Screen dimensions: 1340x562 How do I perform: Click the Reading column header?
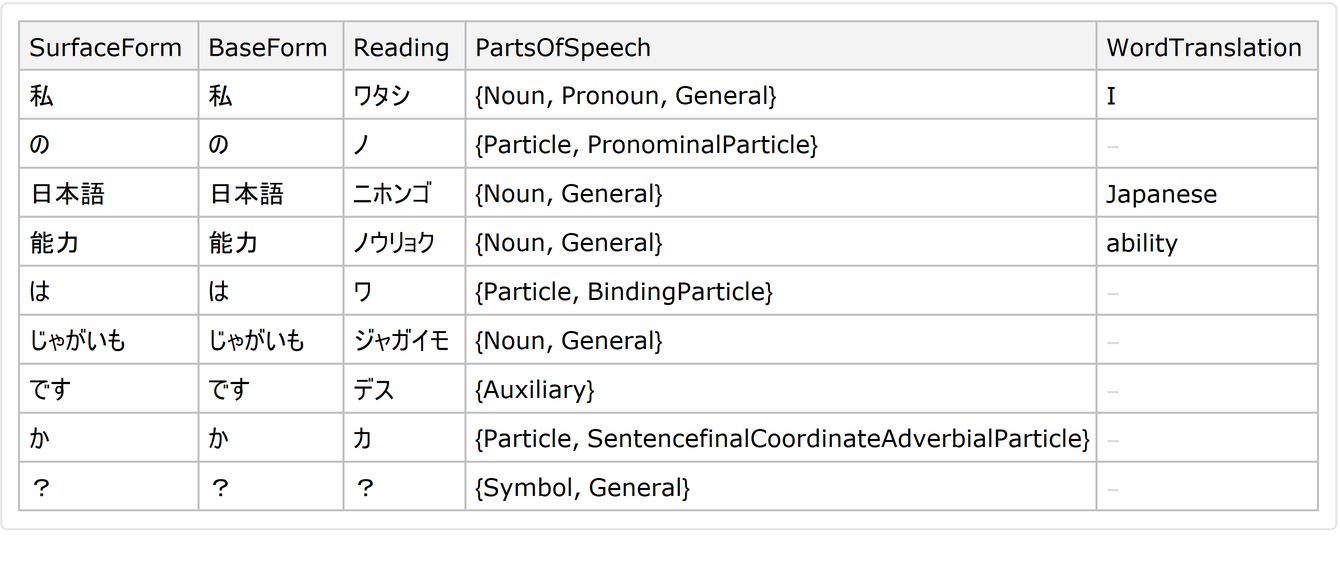402,47
